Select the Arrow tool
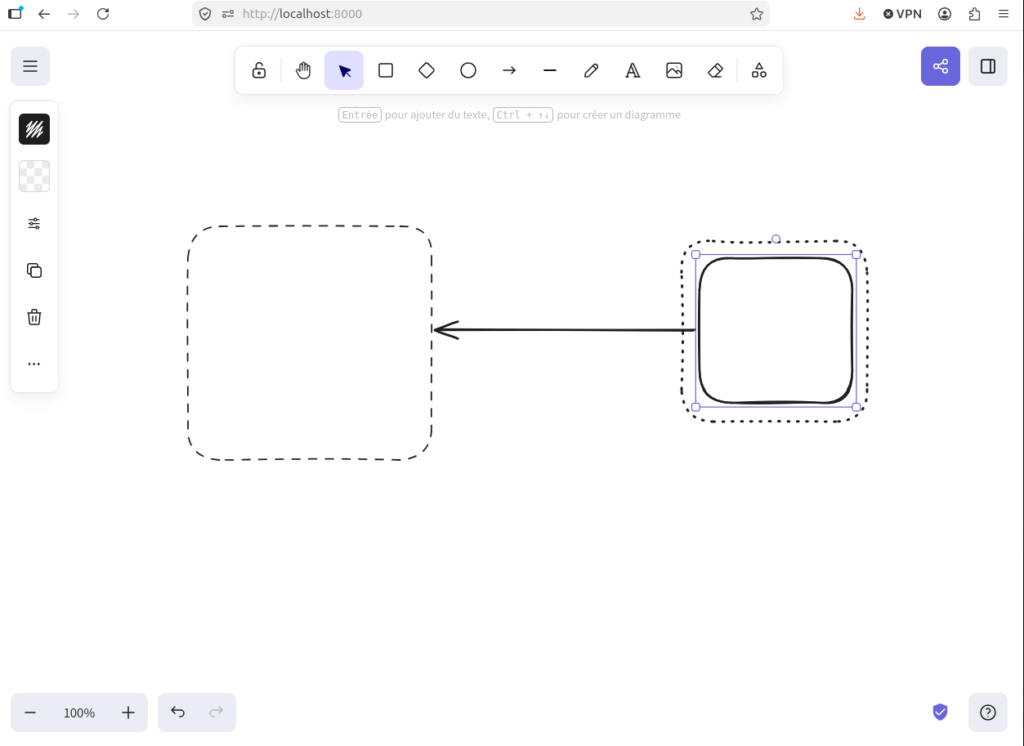1024x746 pixels. click(x=509, y=70)
